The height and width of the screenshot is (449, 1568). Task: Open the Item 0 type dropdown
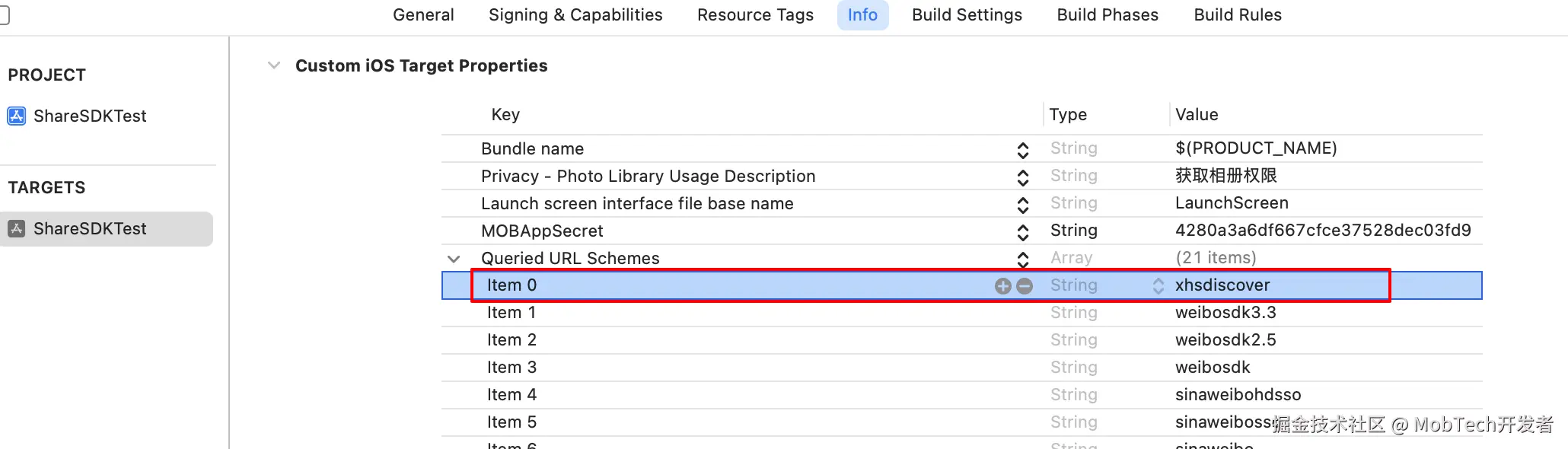point(1158,286)
